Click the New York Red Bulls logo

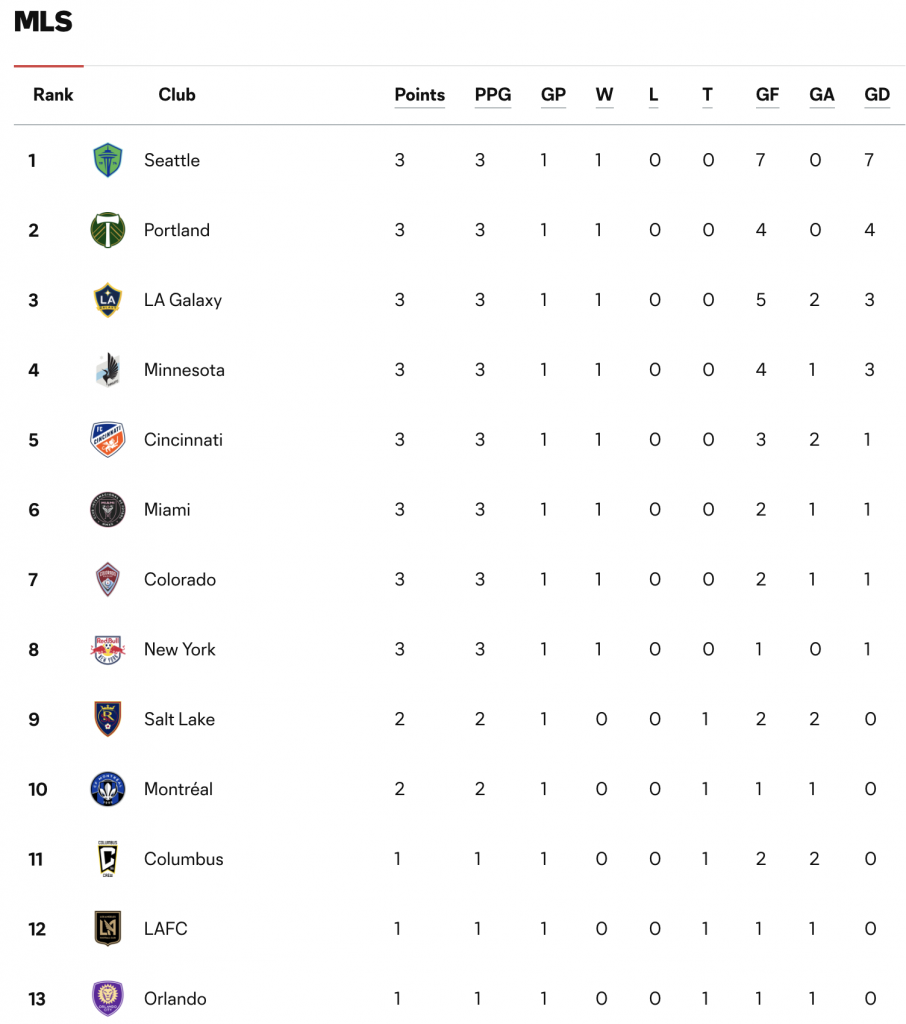(x=107, y=649)
